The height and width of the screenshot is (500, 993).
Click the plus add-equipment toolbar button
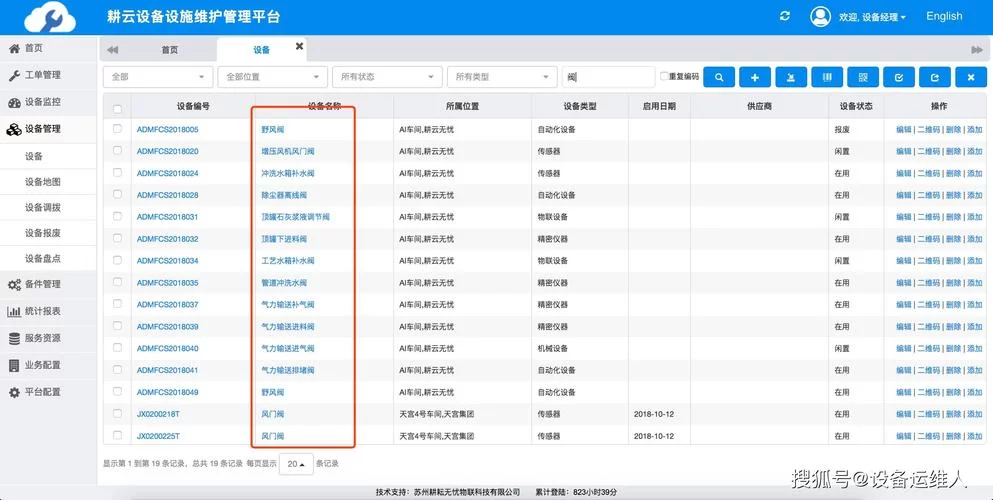coord(755,77)
